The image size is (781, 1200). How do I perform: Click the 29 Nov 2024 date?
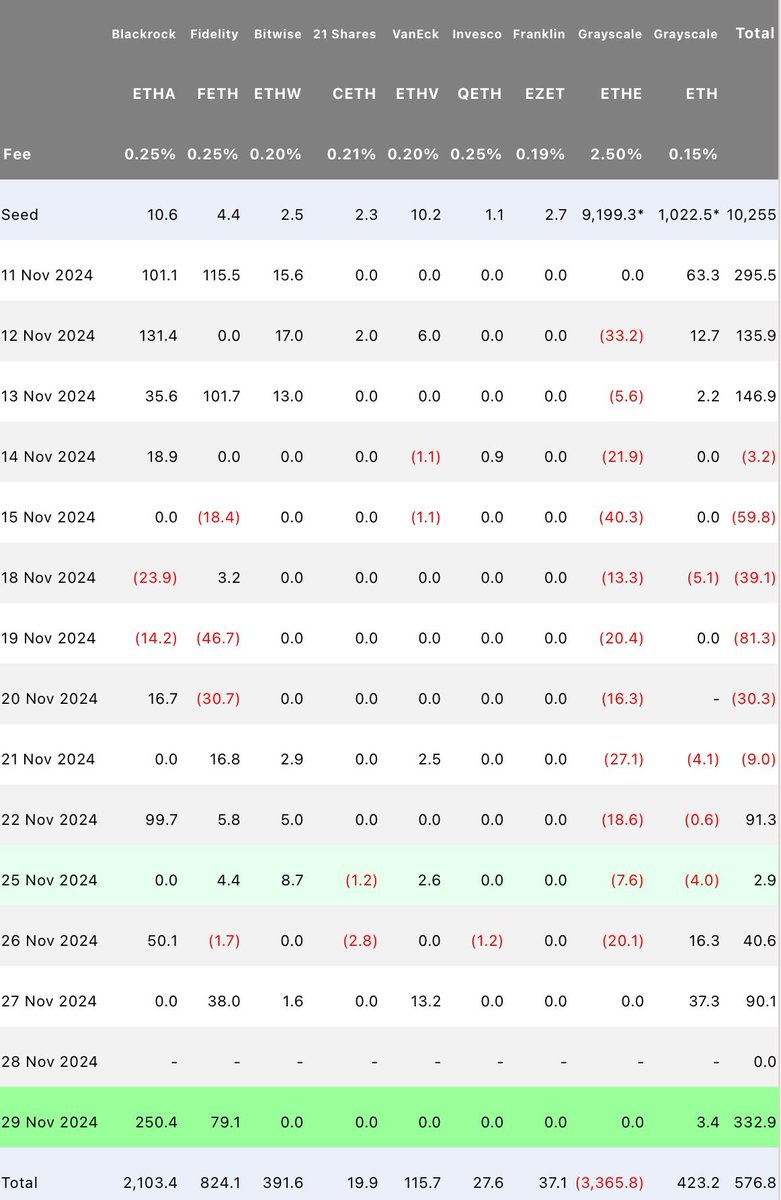[x=48, y=1122]
